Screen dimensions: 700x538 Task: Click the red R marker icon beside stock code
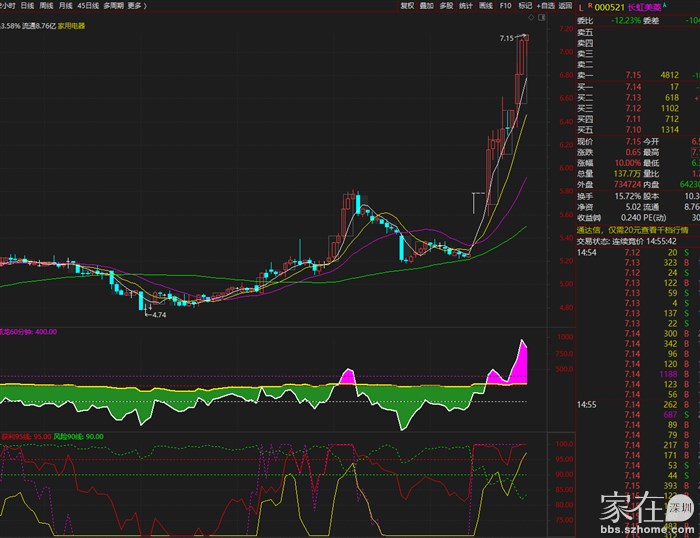click(x=589, y=6)
